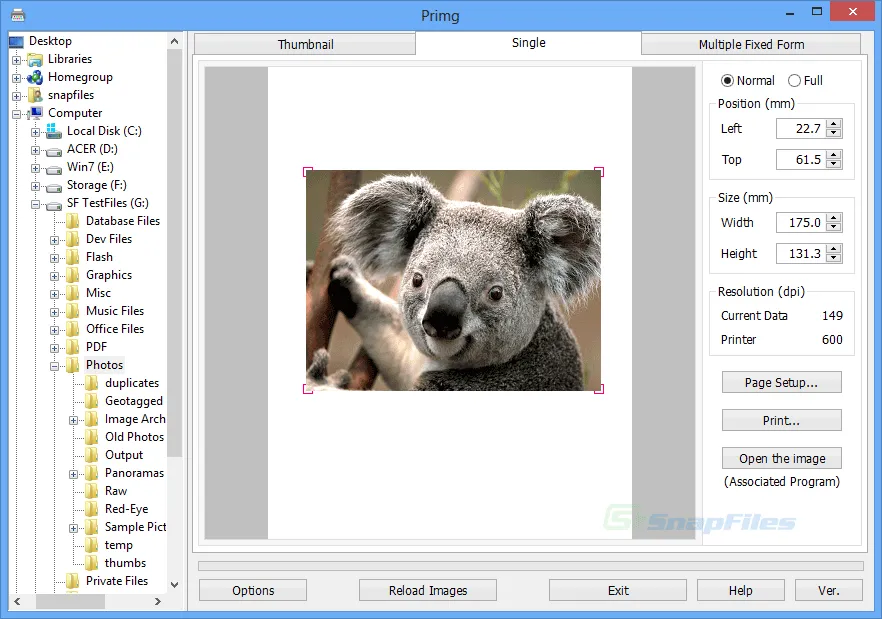Click the thumbs folder icon
Screen dimensions: 882x619
tap(92, 563)
